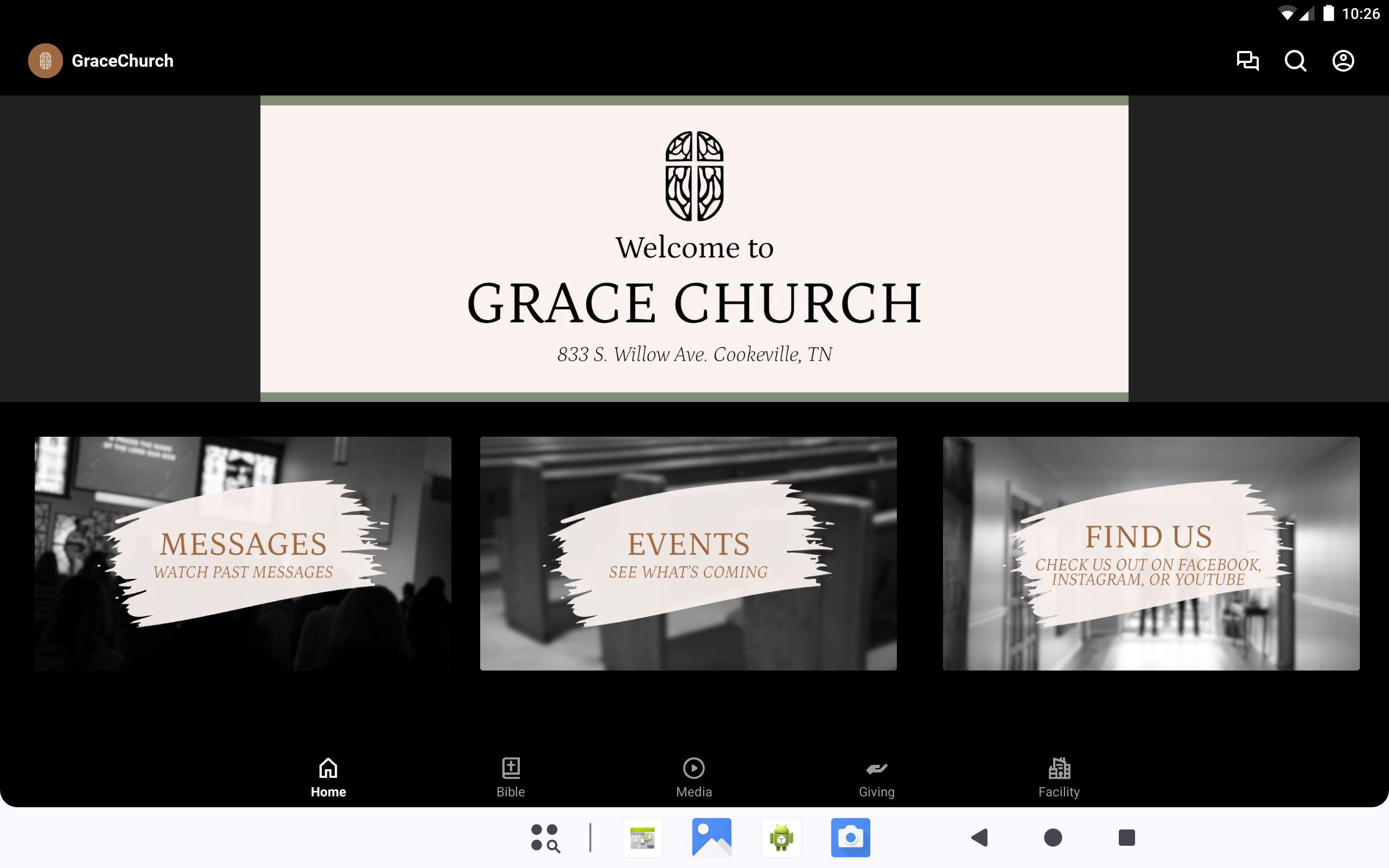Viewport: 1389px width, 868px height.
Task: Open the green Android app icon
Action: coord(781,838)
